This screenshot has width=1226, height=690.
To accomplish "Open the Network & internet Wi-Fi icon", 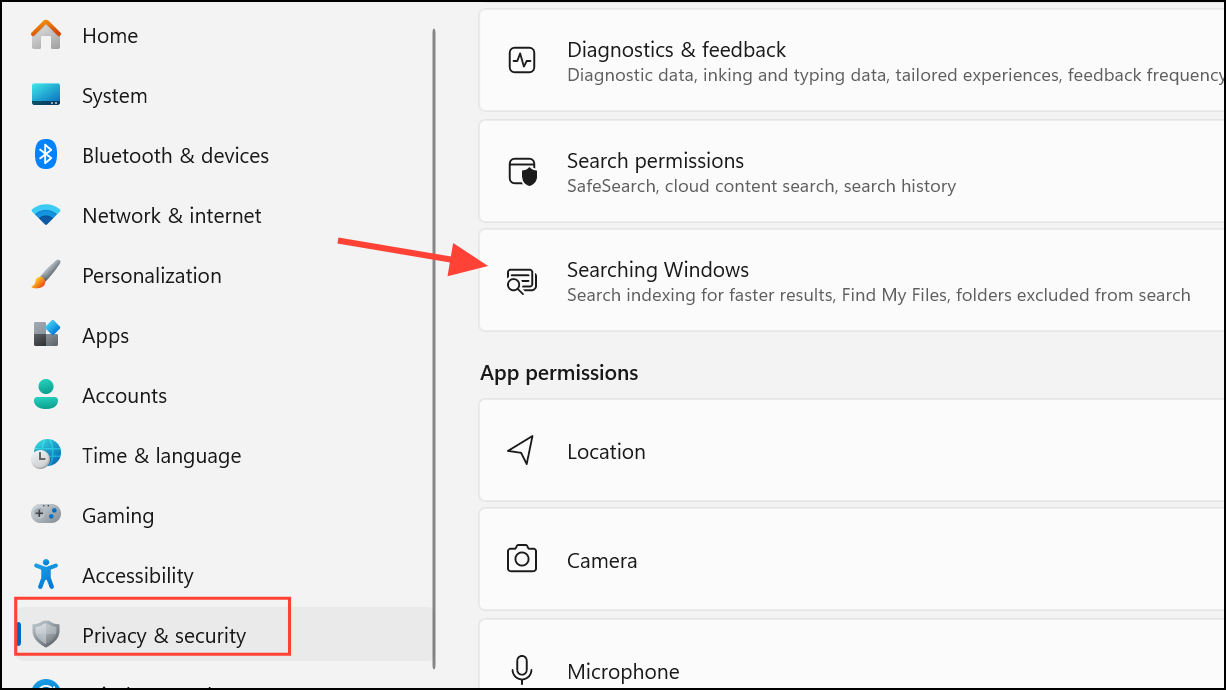I will pyautogui.click(x=46, y=215).
